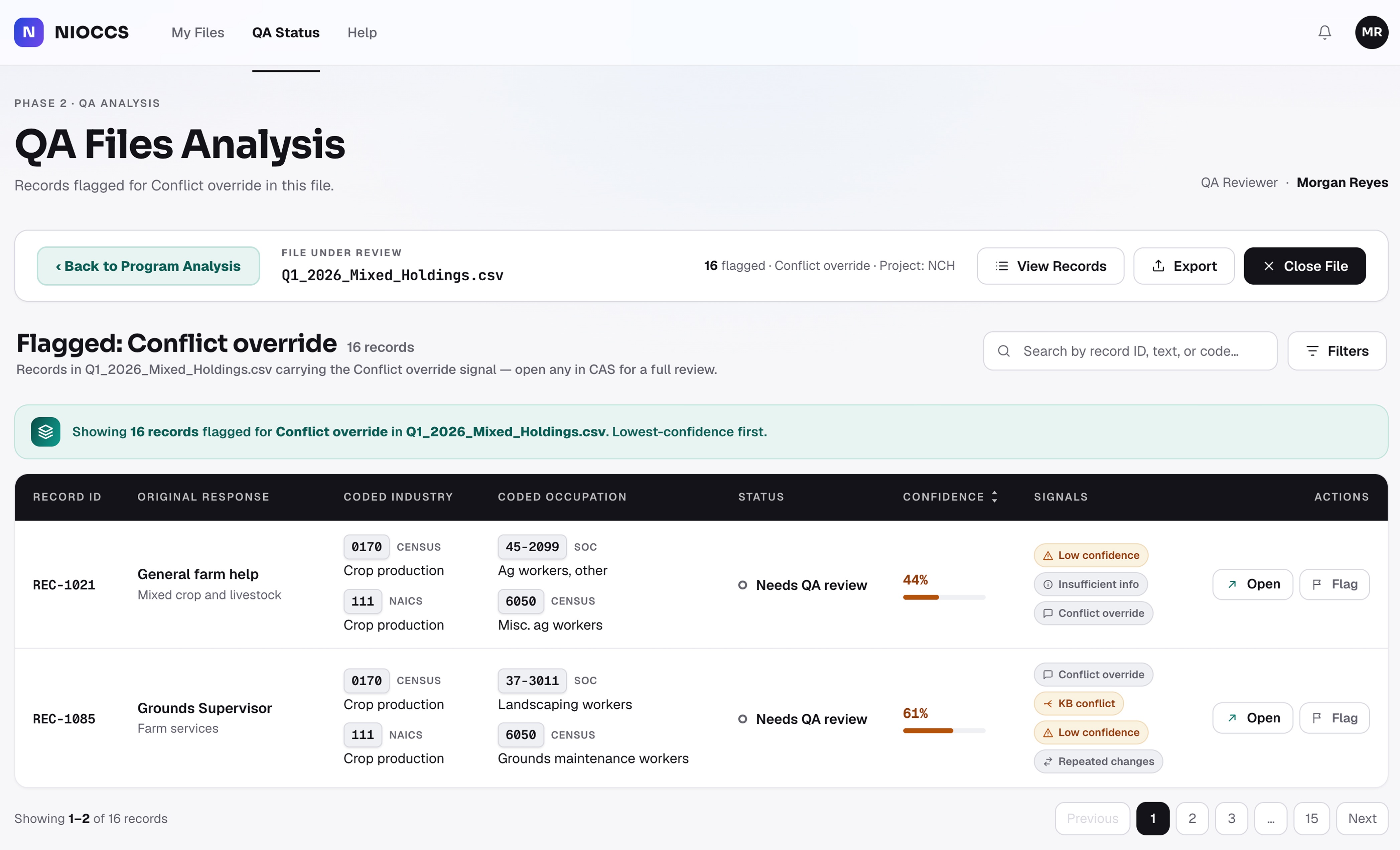The height and width of the screenshot is (850, 1400).
Task: Click the magnifier icon in the search box
Action: (x=1003, y=351)
